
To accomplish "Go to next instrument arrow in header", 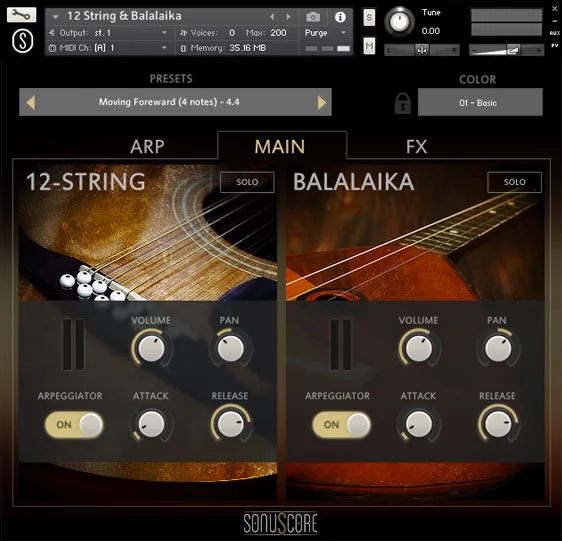I will tap(288, 16).
